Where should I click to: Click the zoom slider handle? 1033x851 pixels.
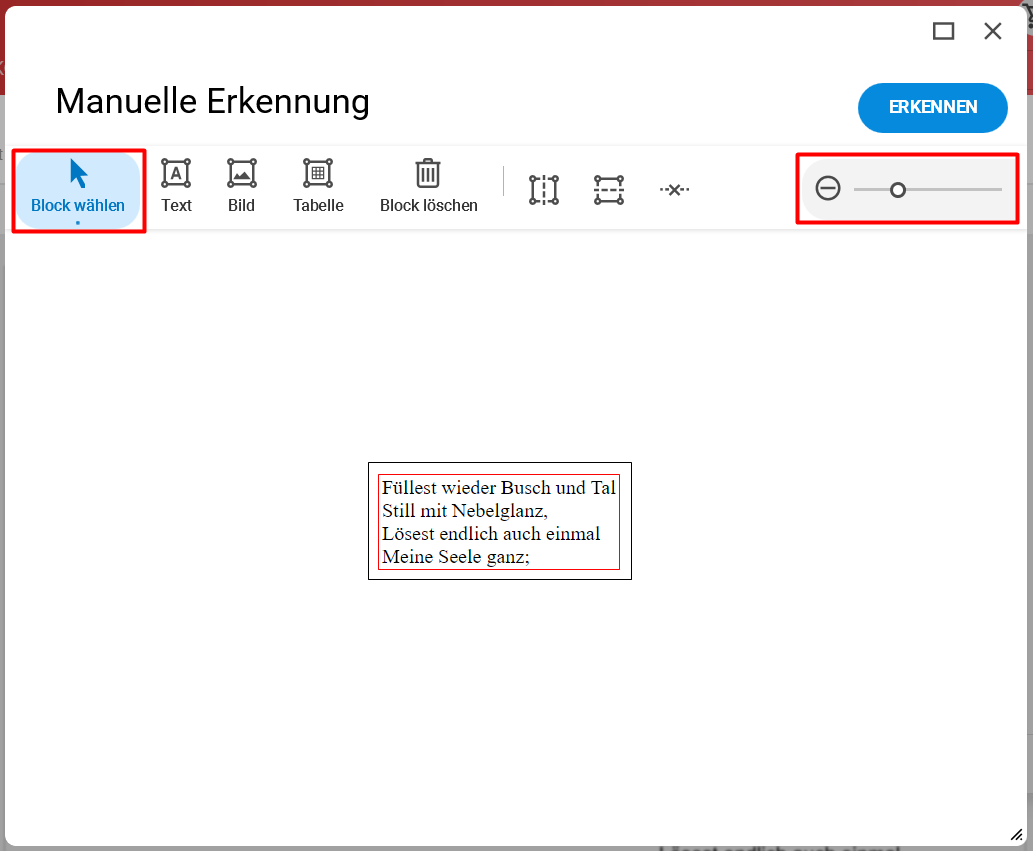click(x=897, y=190)
